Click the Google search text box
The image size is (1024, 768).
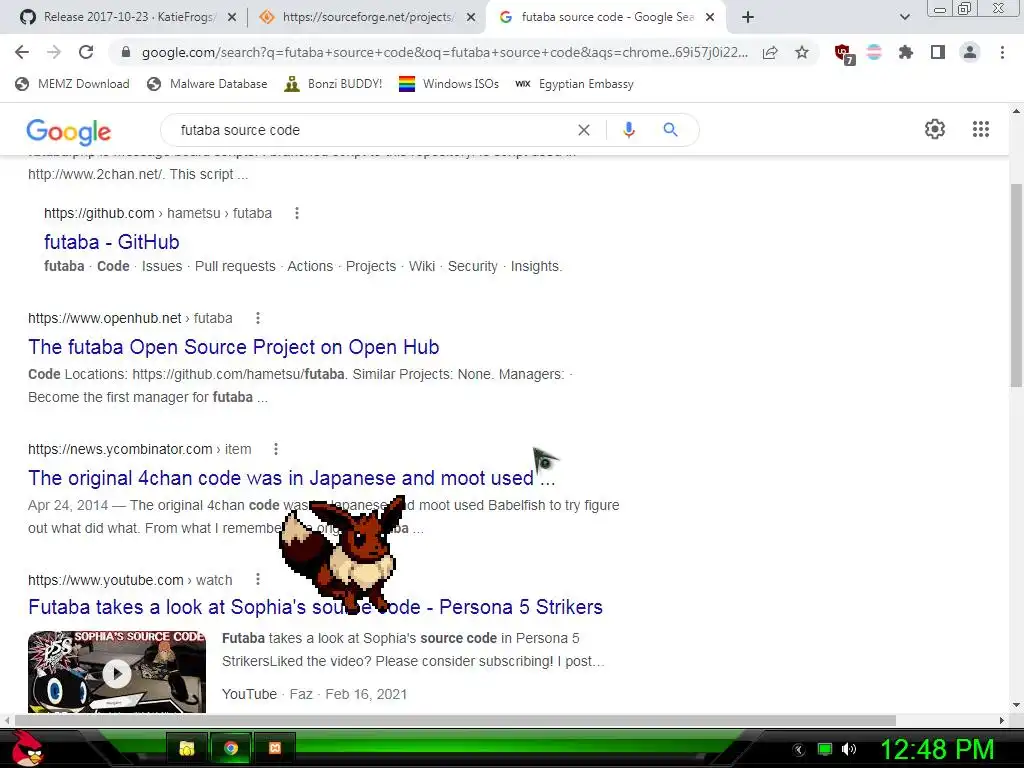click(x=372, y=130)
